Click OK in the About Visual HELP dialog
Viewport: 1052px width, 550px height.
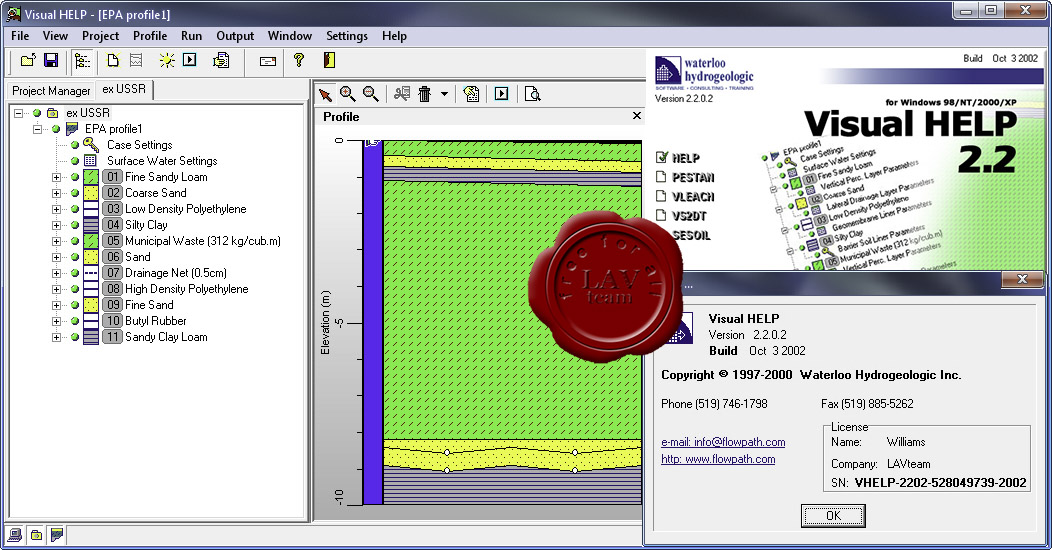tap(833, 516)
